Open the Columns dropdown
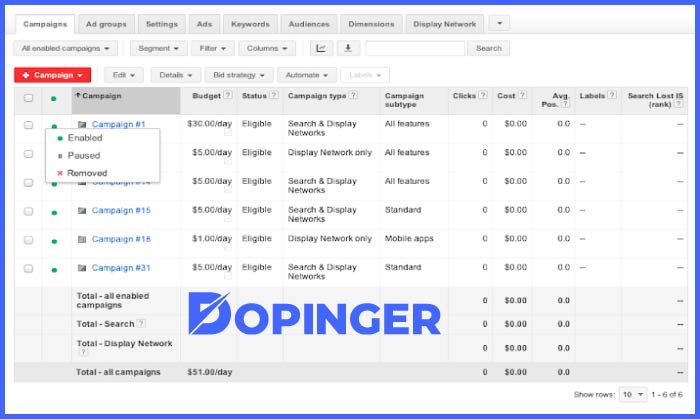The height and width of the screenshot is (419, 700). (x=267, y=48)
